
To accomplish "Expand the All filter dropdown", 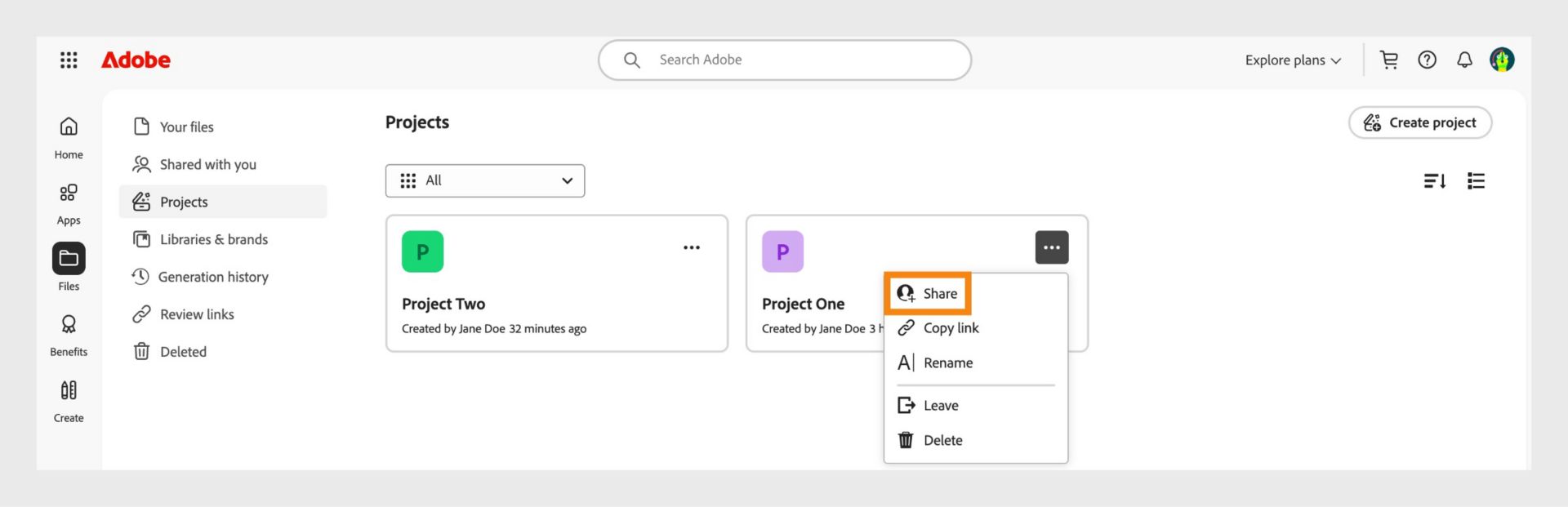I will (485, 180).
